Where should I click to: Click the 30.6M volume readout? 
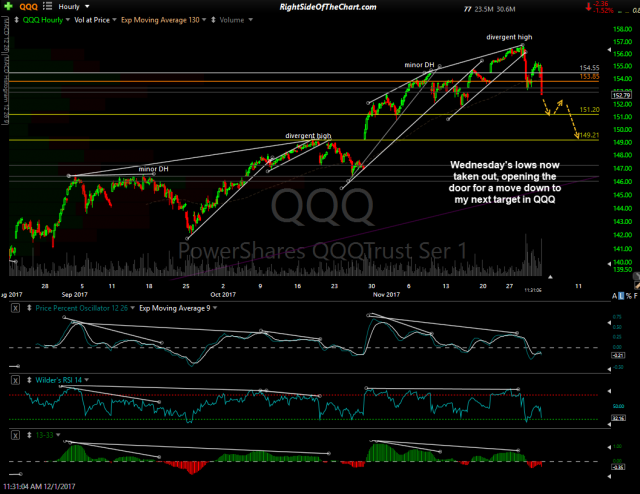pyautogui.click(x=506, y=9)
